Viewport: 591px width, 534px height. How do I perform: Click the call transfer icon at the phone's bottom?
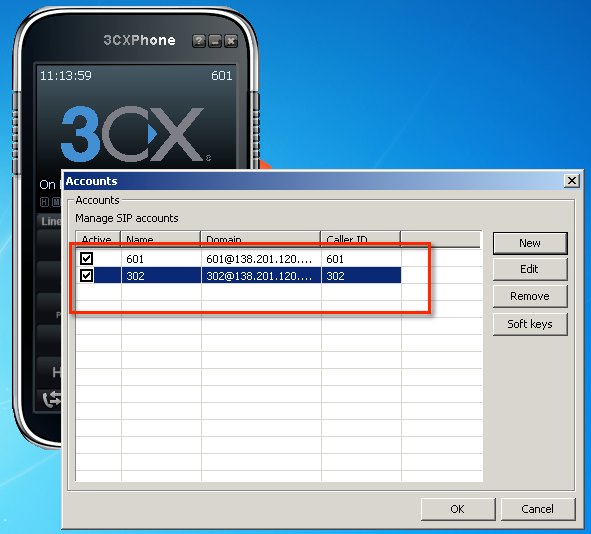coord(52,399)
